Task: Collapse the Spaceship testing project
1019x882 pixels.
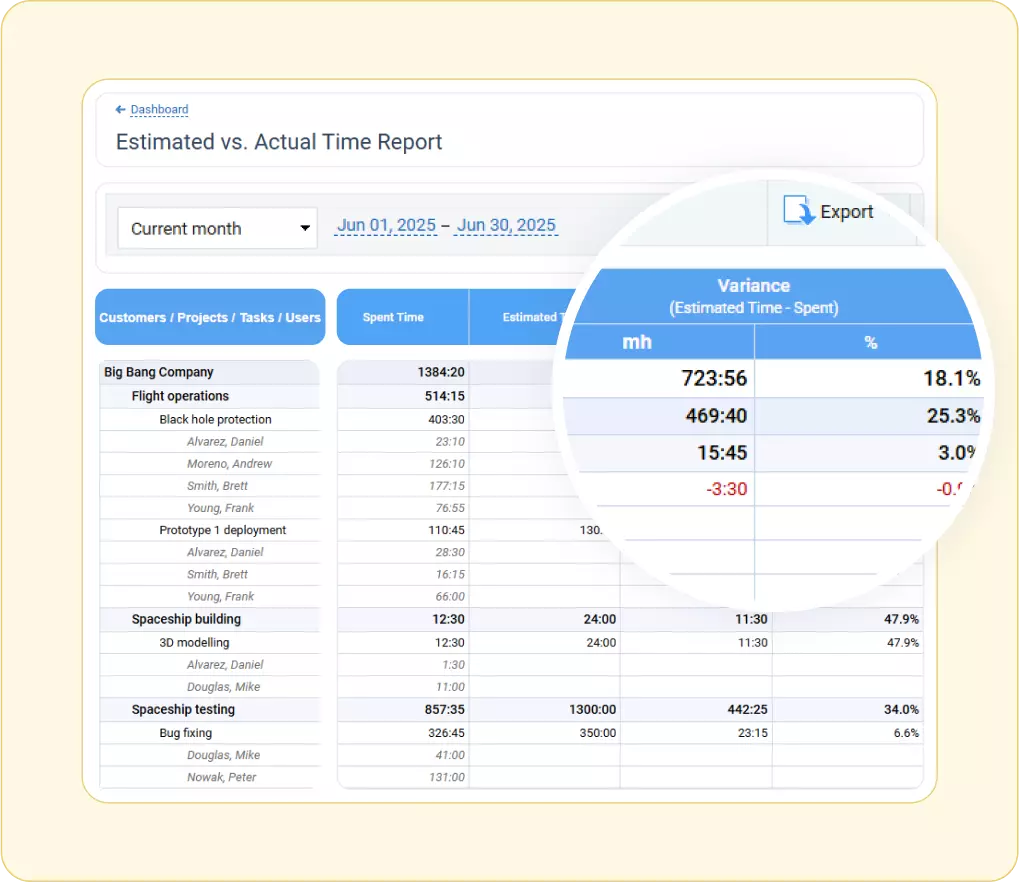Action: pos(183,709)
